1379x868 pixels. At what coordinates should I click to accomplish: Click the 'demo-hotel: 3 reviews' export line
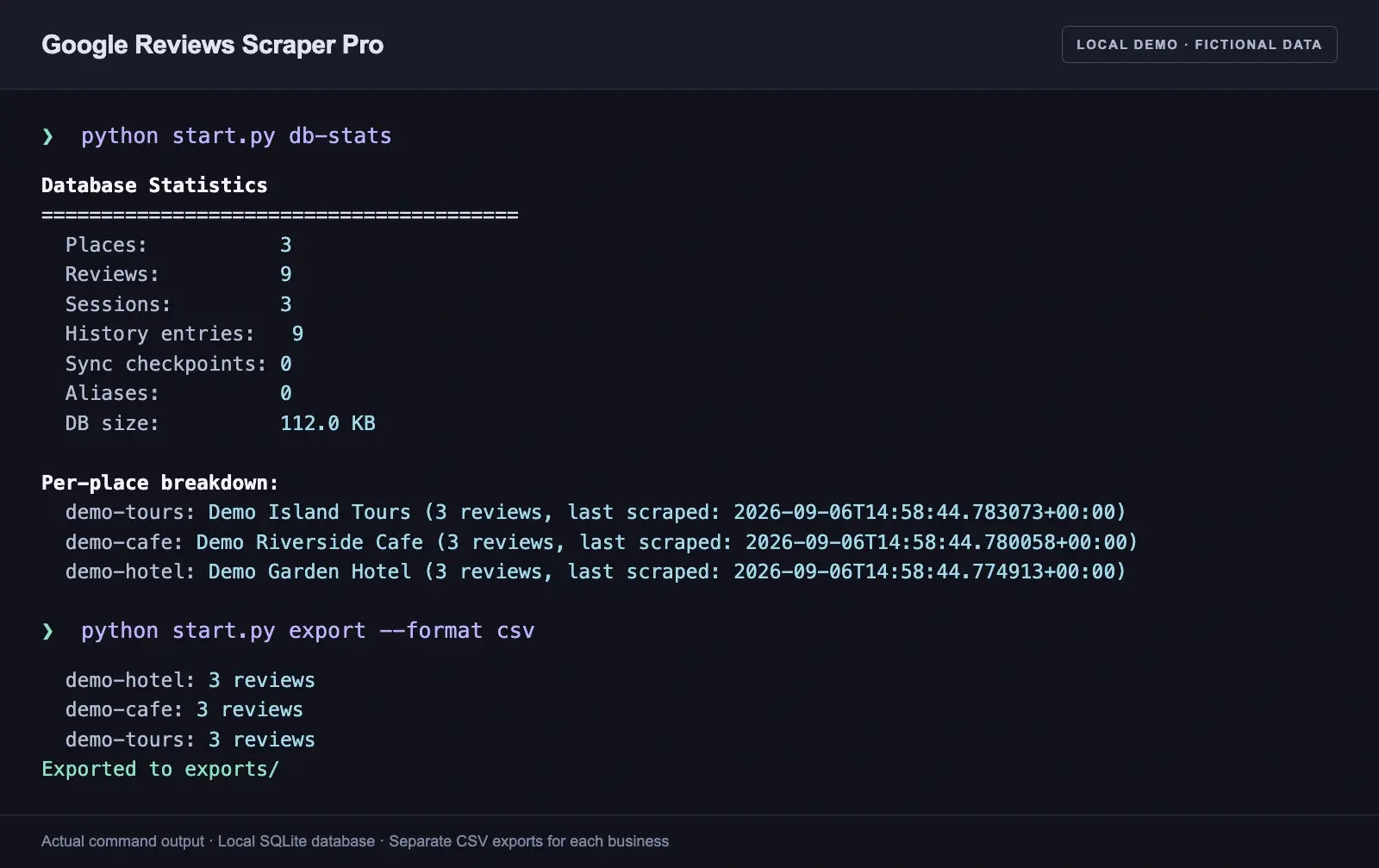pyautogui.click(x=190, y=680)
